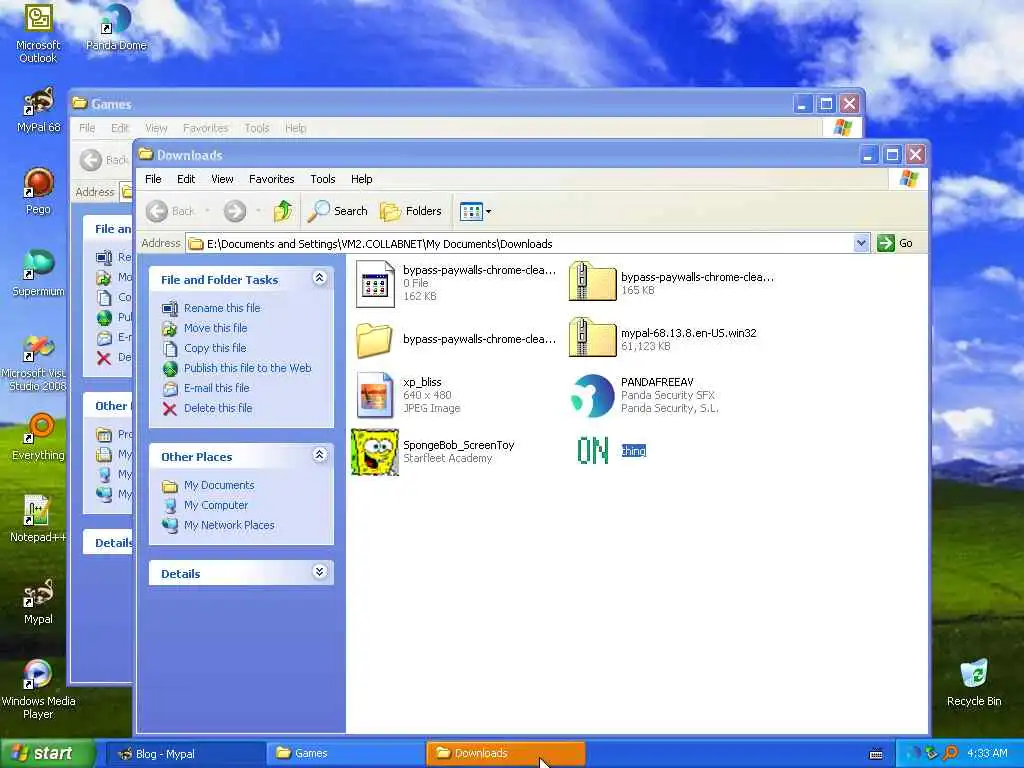The width and height of the screenshot is (1024, 768).
Task: Click Rename this file link
Action: 222,308
